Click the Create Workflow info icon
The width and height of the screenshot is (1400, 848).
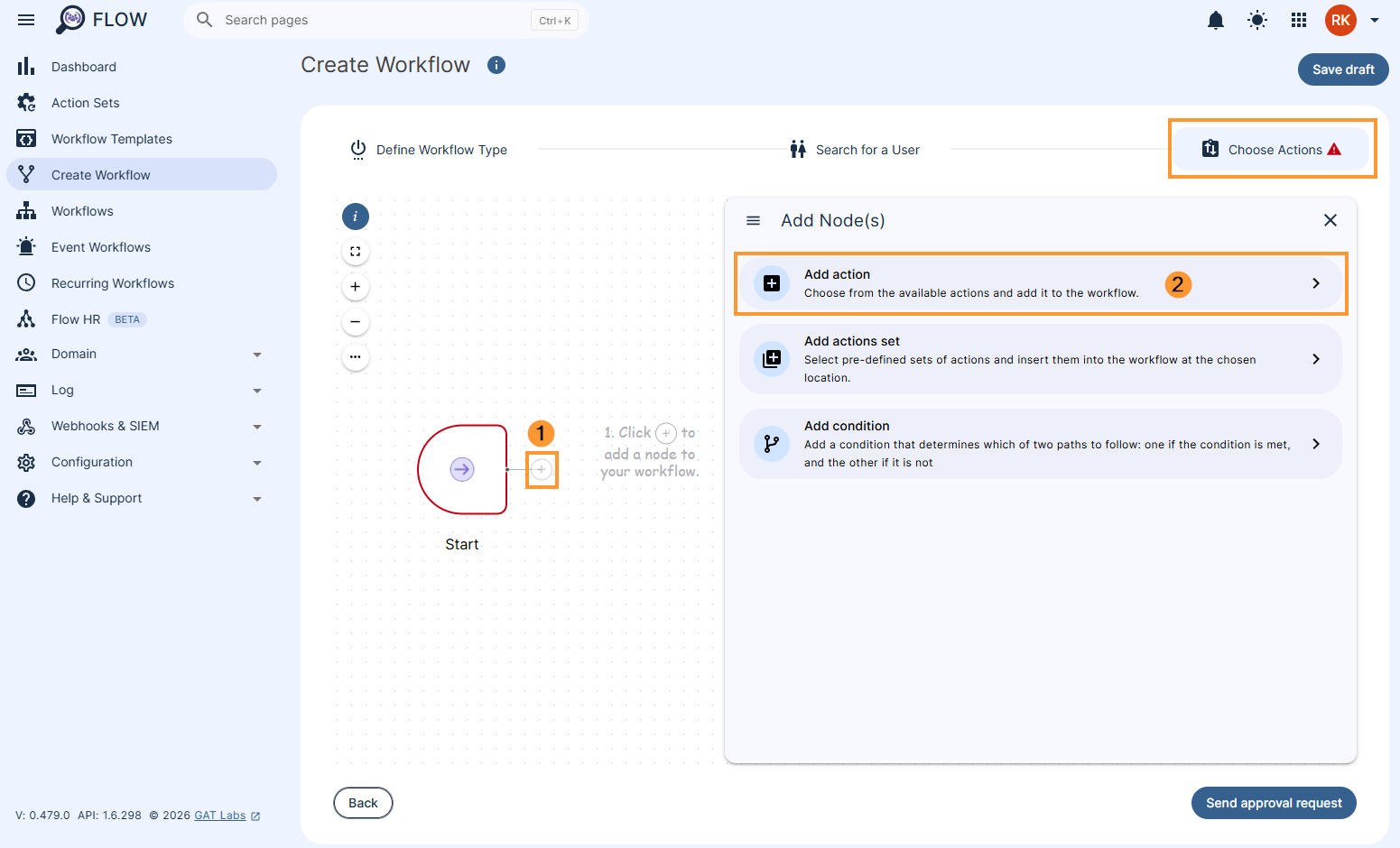[x=496, y=65]
